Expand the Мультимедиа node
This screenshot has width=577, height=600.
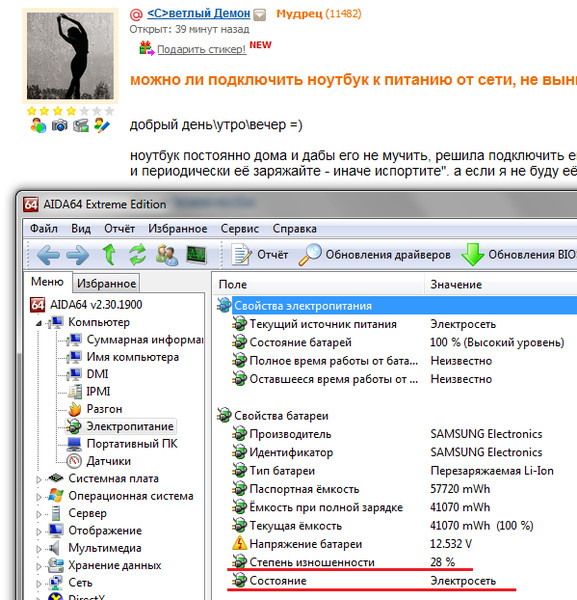coord(39,549)
